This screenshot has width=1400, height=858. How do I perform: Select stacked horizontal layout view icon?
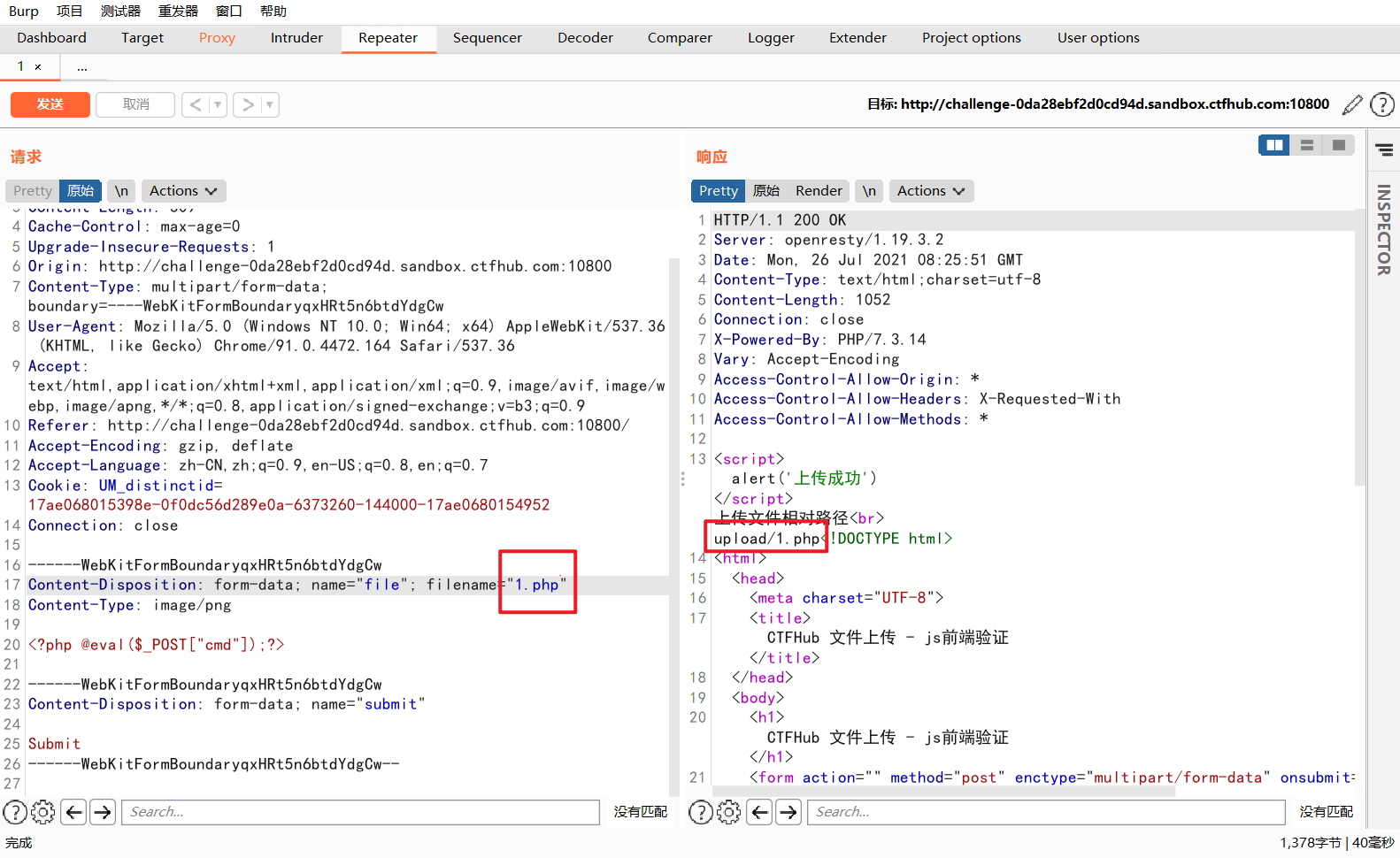tap(1306, 145)
